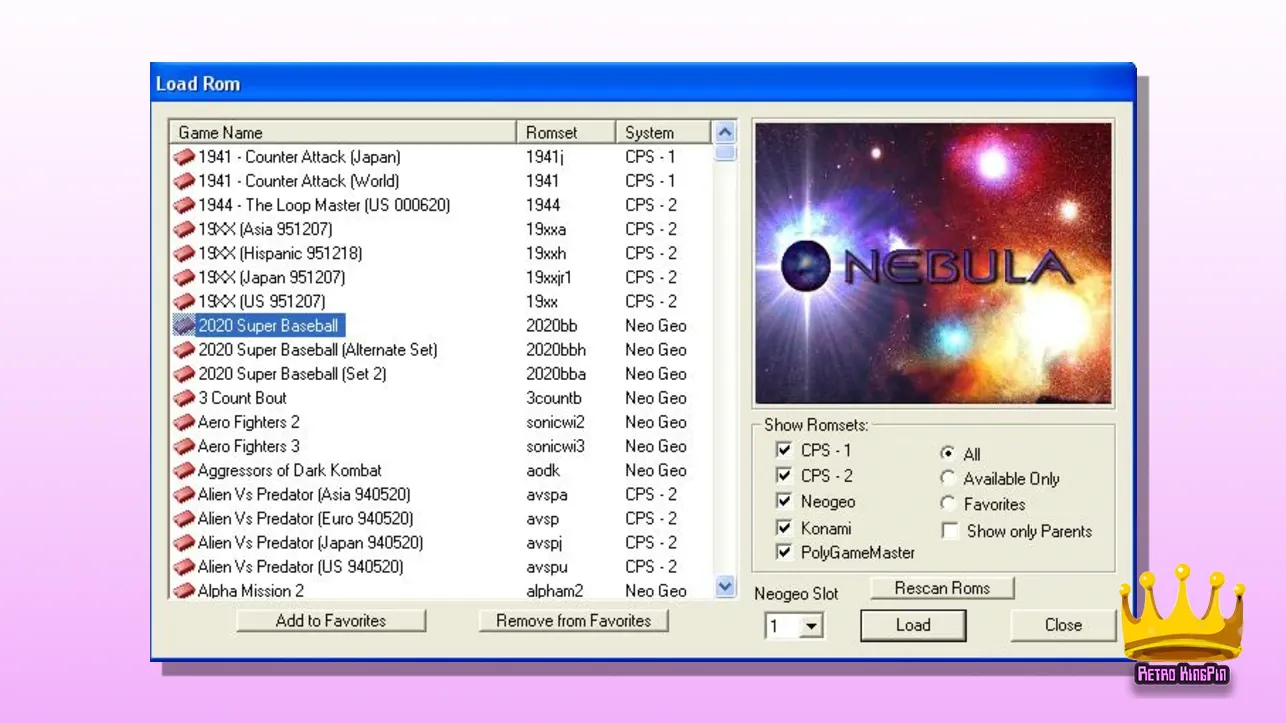
Task: Select game name Alien Vs Predator (Euro 940520)
Action: pos(306,518)
